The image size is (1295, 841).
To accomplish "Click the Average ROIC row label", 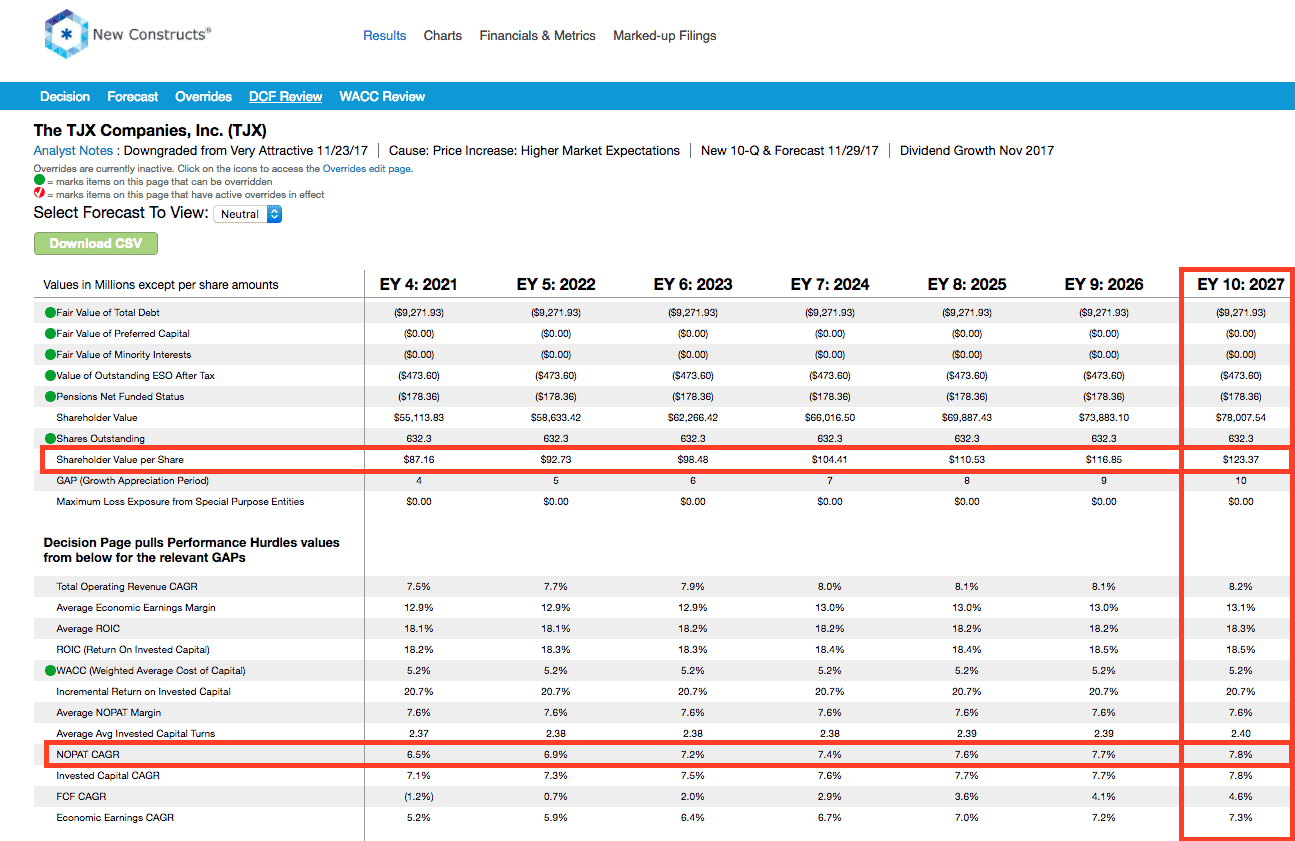I will 88,628.
